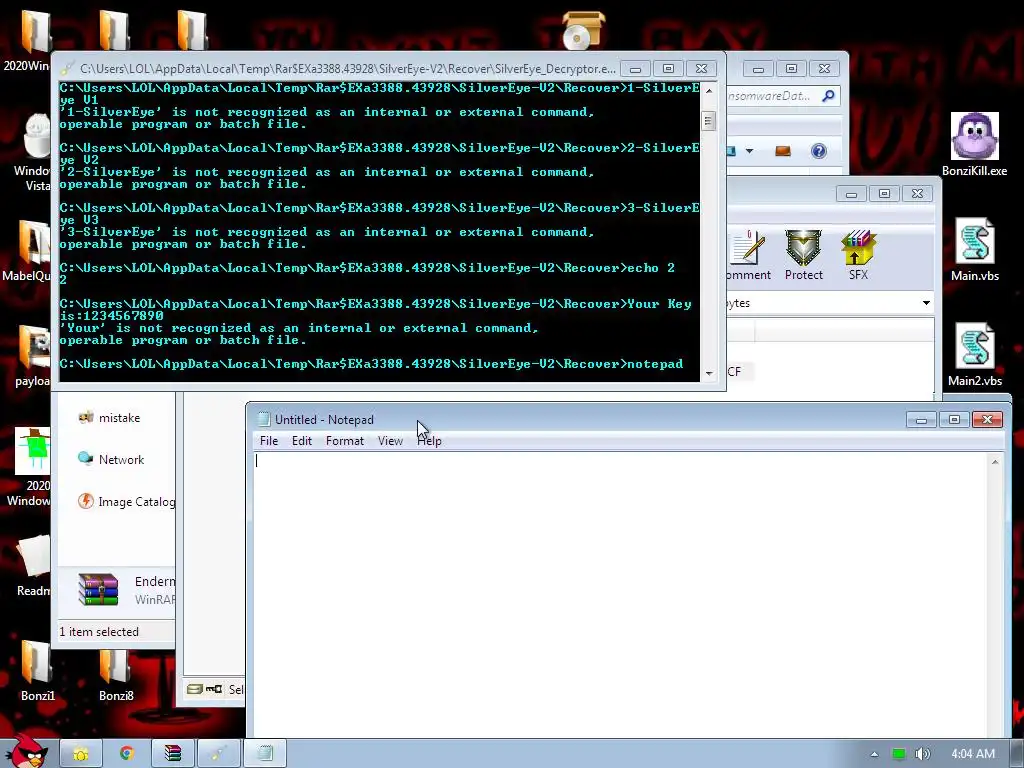Screen dimensions: 1024x768
Task: Open the yellow folder taskbar button
Action: tap(81, 754)
